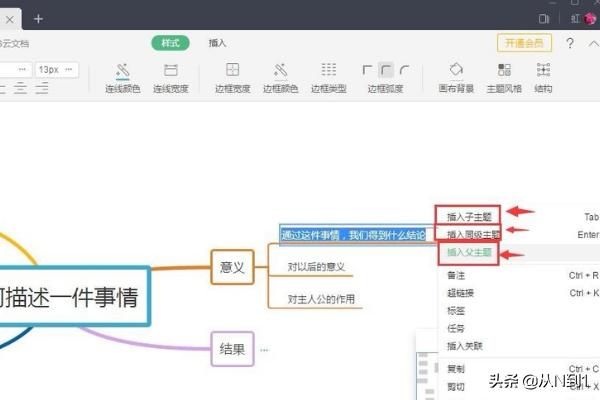Select the 意义 mind map node

pos(232,267)
